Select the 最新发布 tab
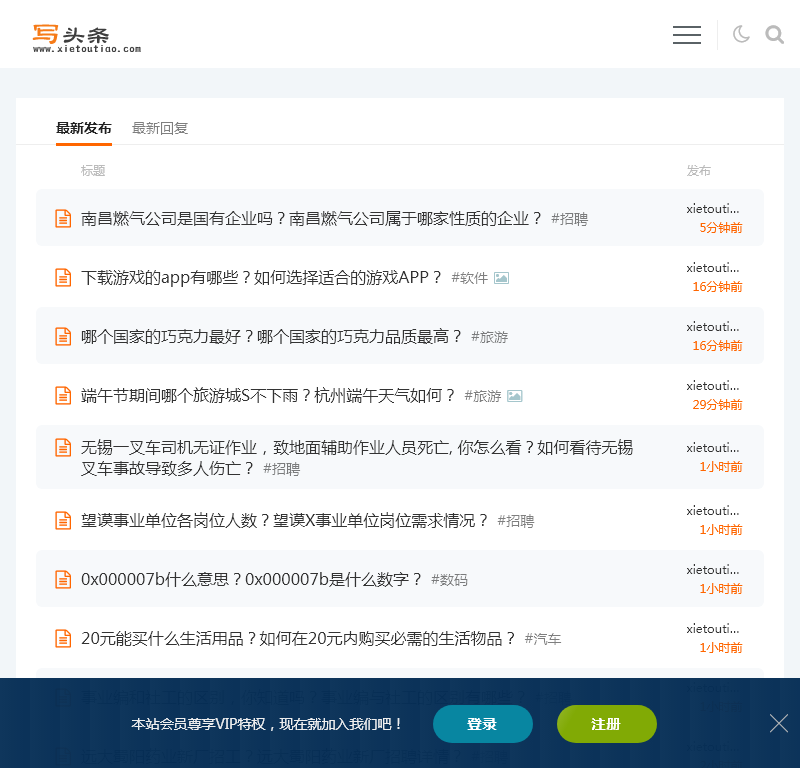Image resolution: width=800 pixels, height=768 pixels. (84, 128)
